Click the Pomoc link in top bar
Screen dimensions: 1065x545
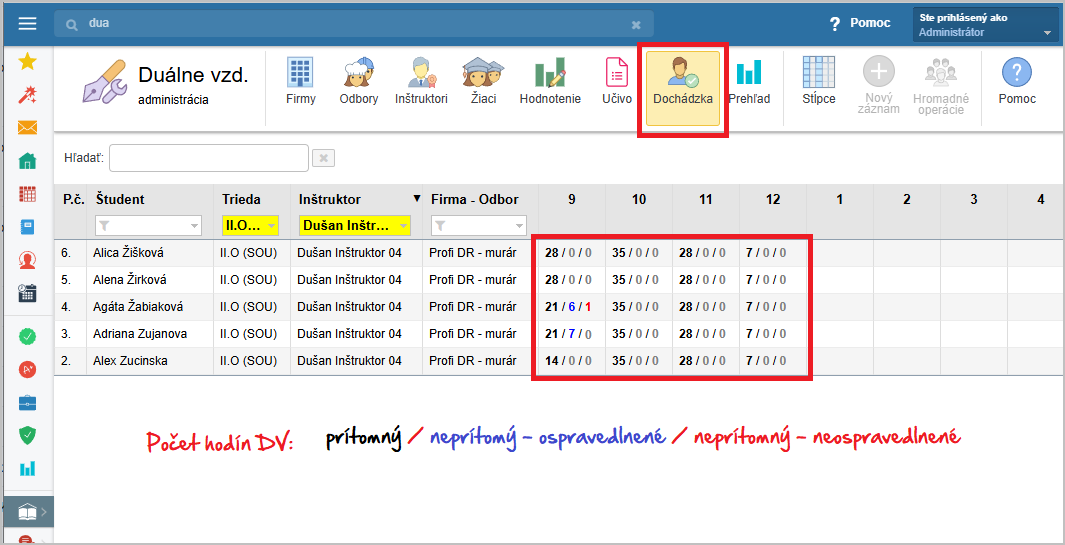click(860, 24)
